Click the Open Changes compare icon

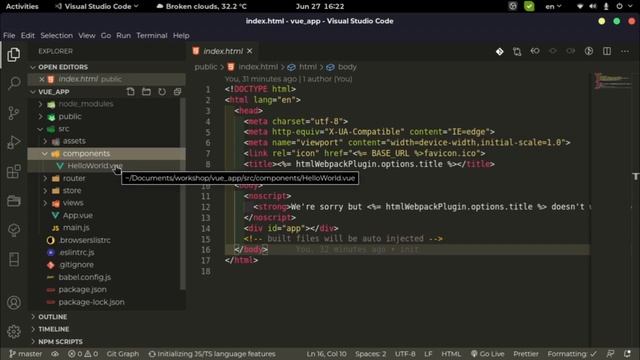pyautogui.click(x=517, y=51)
